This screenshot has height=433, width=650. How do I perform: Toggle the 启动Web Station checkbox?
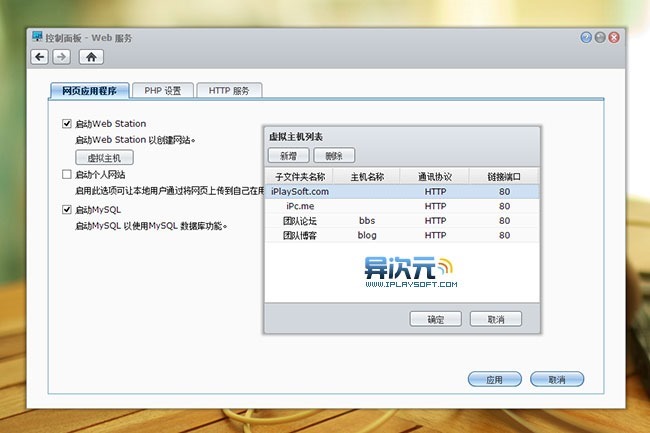[67, 123]
